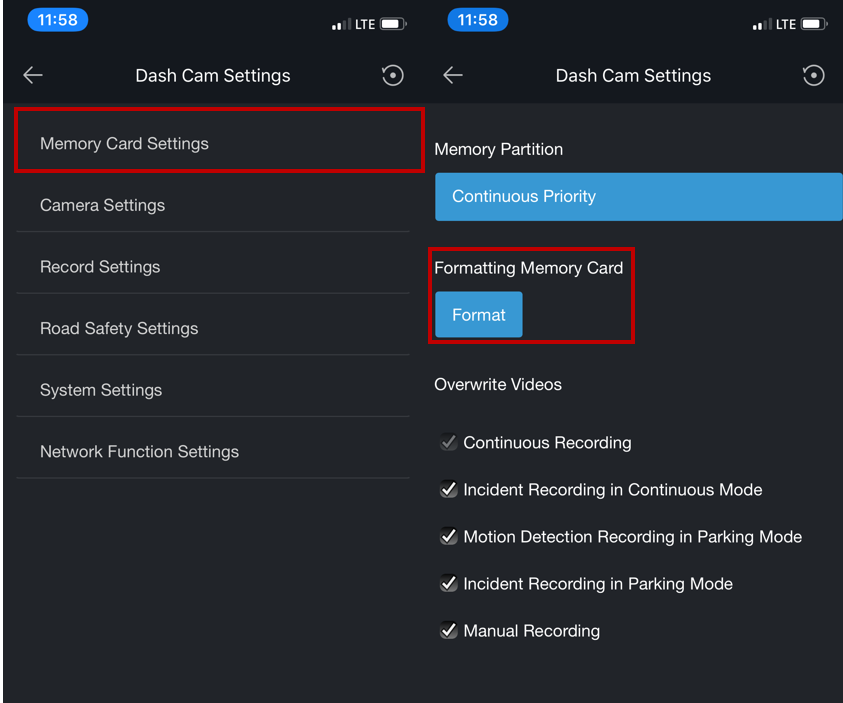
Task: Tap reset icon on left settings header
Action: [x=392, y=75]
